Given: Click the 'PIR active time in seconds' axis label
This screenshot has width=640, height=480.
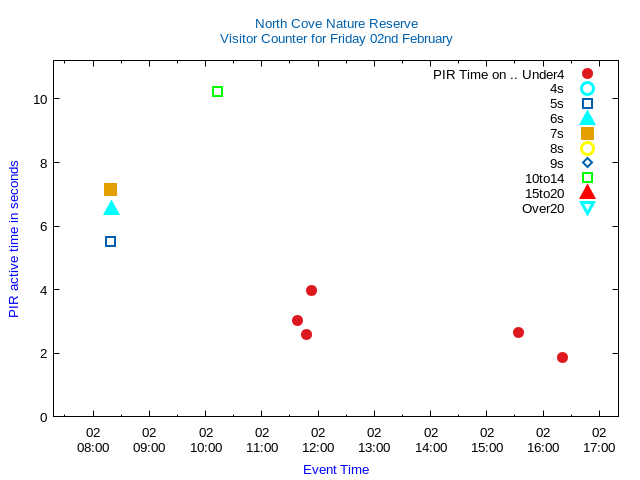Looking at the screenshot, I should 14,239.
